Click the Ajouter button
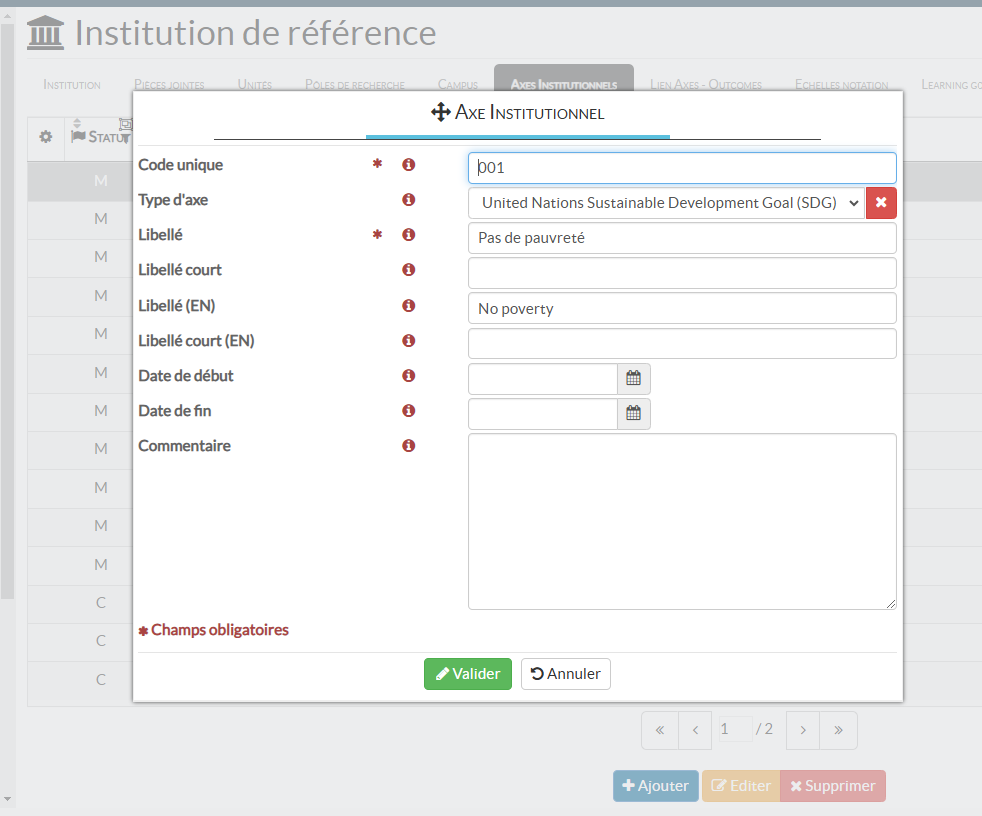The height and width of the screenshot is (816, 982). (x=655, y=786)
